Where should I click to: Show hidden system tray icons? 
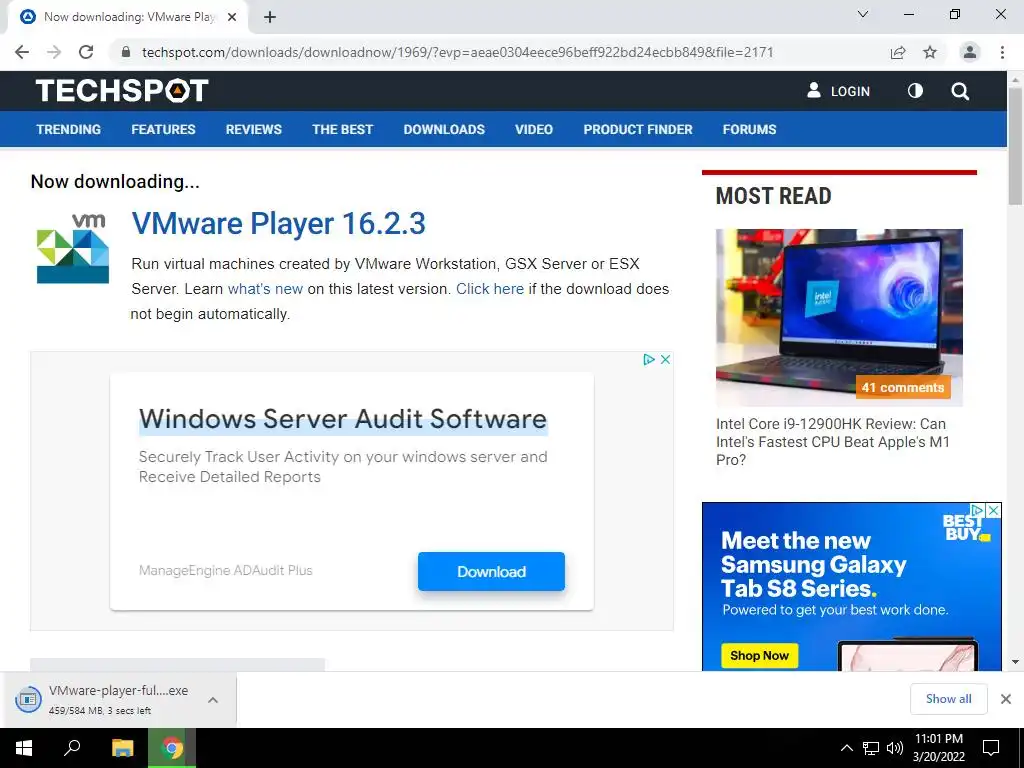846,748
